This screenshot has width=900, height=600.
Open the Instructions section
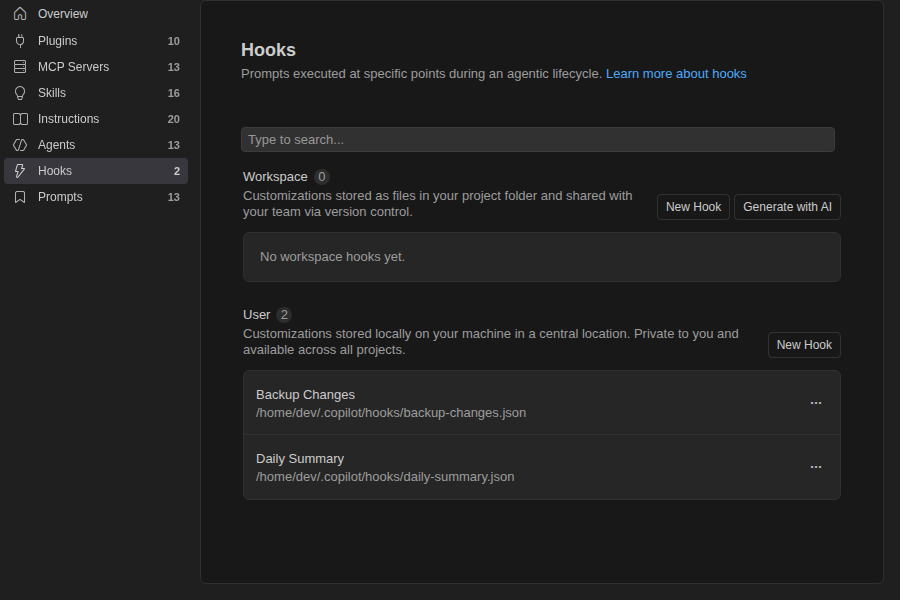pos(96,119)
